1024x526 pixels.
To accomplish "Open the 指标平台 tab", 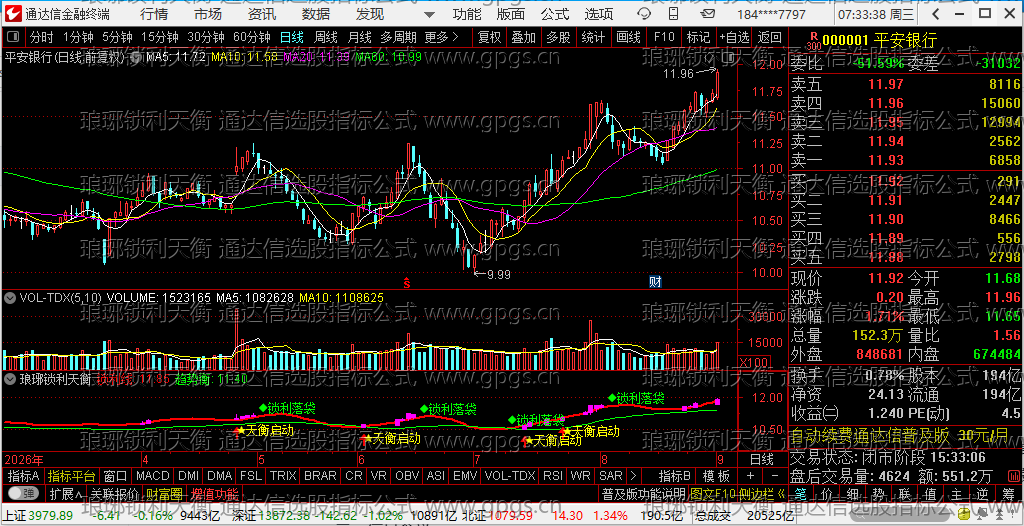I will coord(72,476).
